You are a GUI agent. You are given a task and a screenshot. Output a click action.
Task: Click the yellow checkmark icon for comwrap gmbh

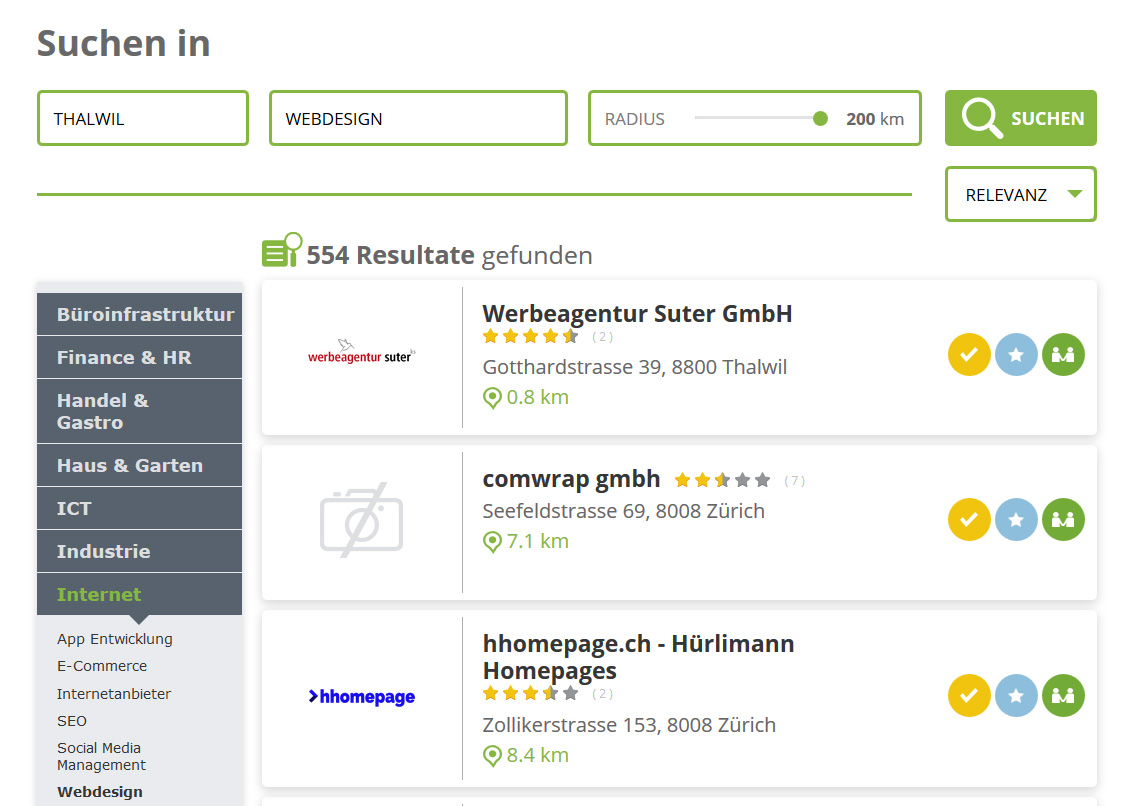(x=969, y=520)
